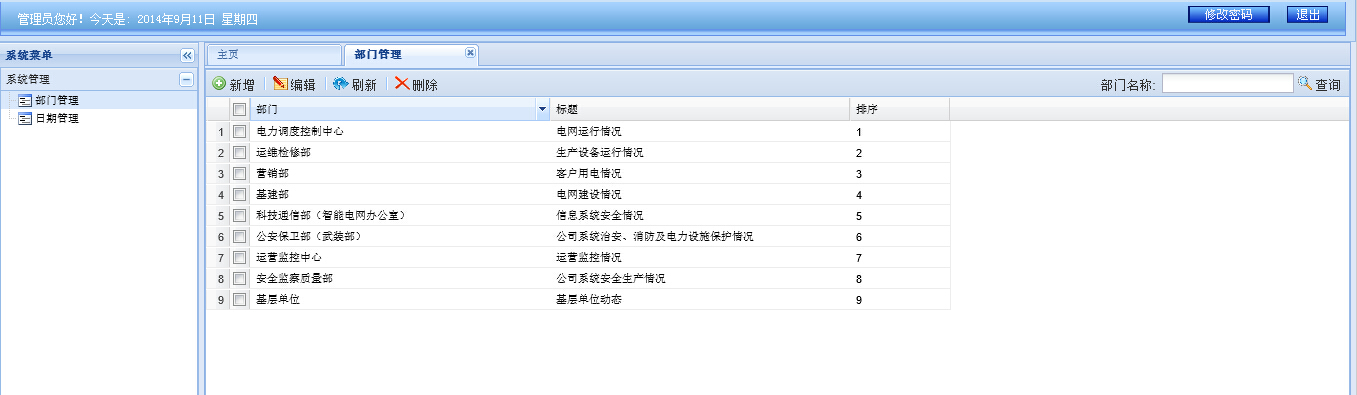The image size is (1357, 395).
Task: Open 部门管理 in the sidebar tree
Action: [x=57, y=100]
